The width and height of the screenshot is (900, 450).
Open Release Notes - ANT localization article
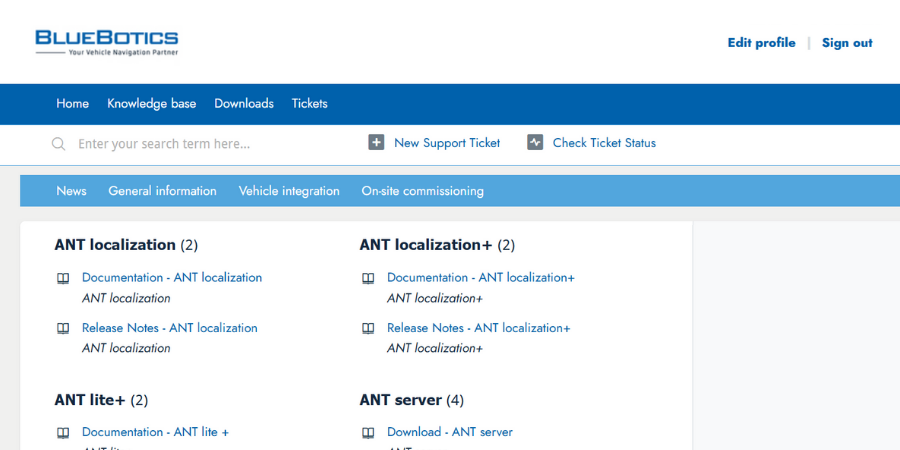pos(170,328)
